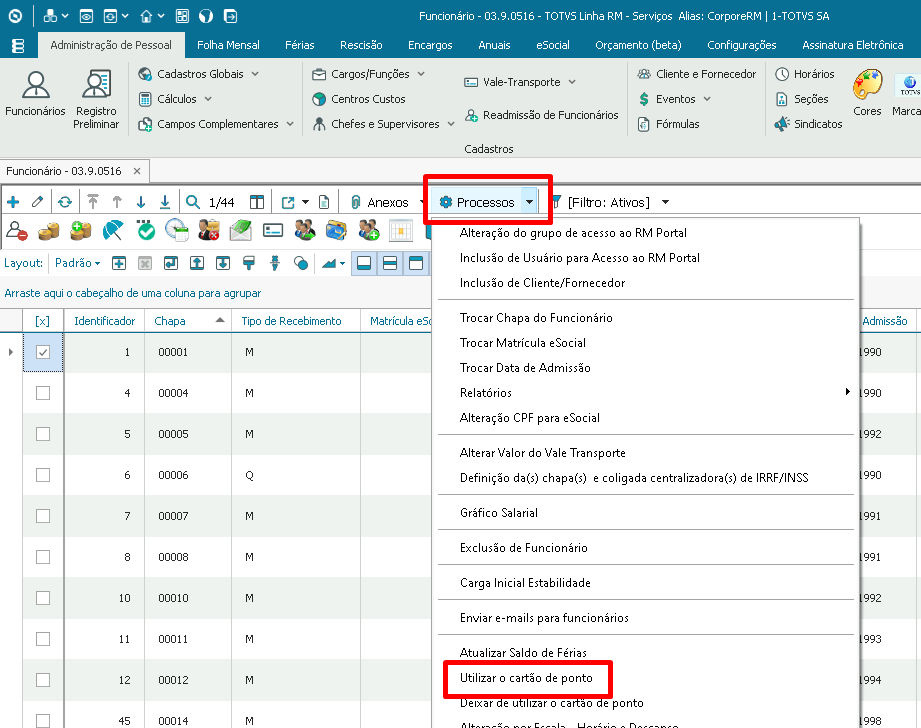Expand the Cargos/Funções dropdown

click(x=421, y=74)
